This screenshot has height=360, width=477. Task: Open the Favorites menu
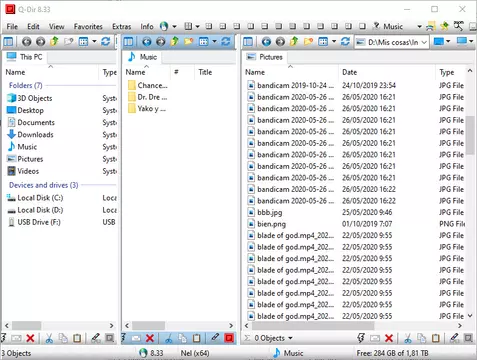click(88, 26)
